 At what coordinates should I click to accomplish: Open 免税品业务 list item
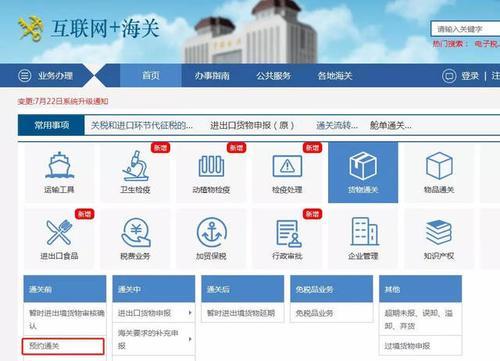(332, 313)
